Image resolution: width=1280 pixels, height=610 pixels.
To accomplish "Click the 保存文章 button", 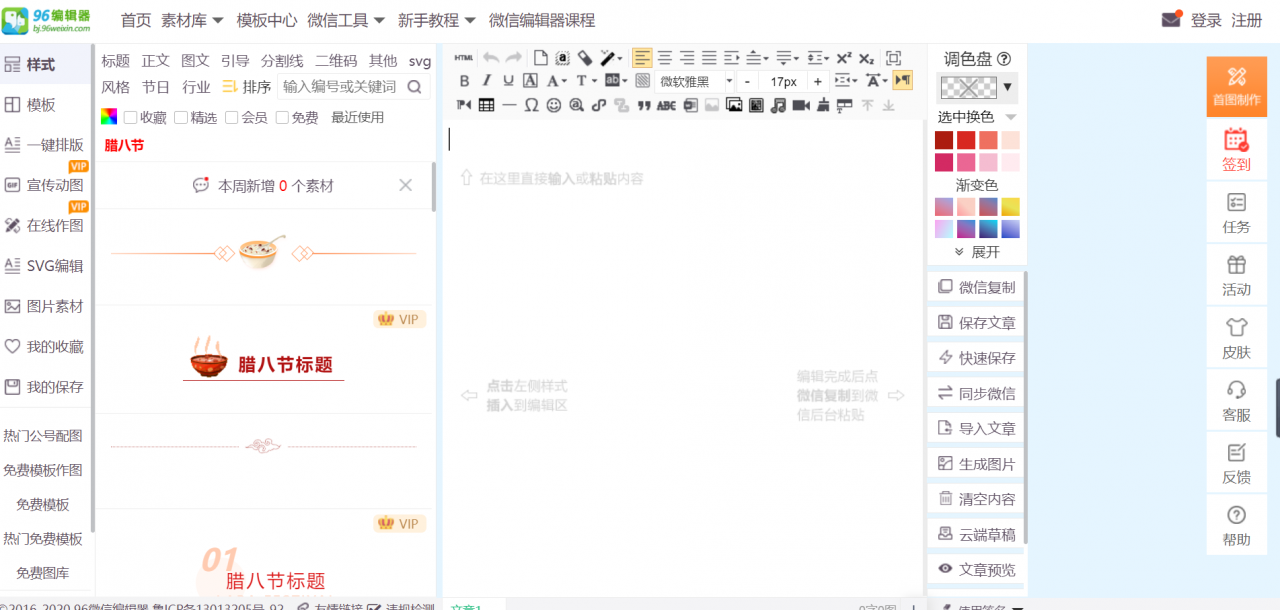I will pos(976,323).
